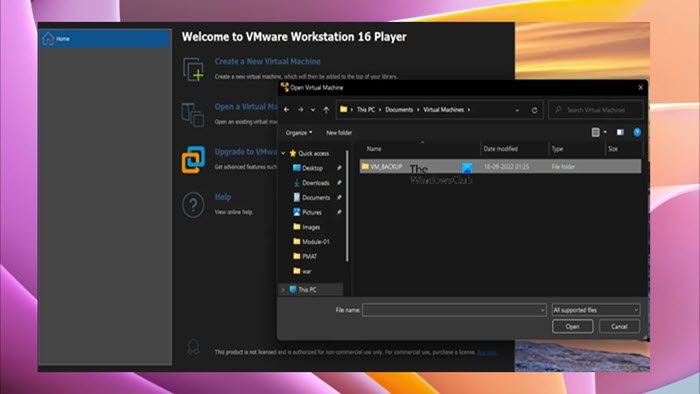Click the Quick access star icon

293,153
